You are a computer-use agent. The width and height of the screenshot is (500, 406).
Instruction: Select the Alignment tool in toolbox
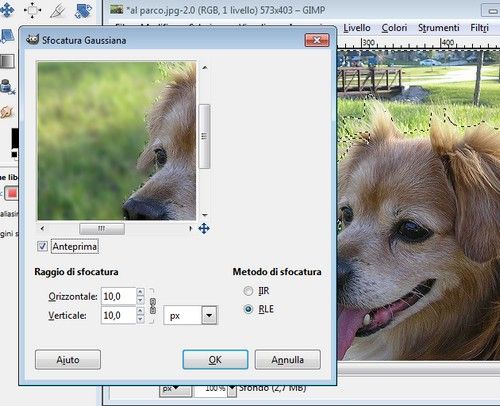[x=32, y=10]
